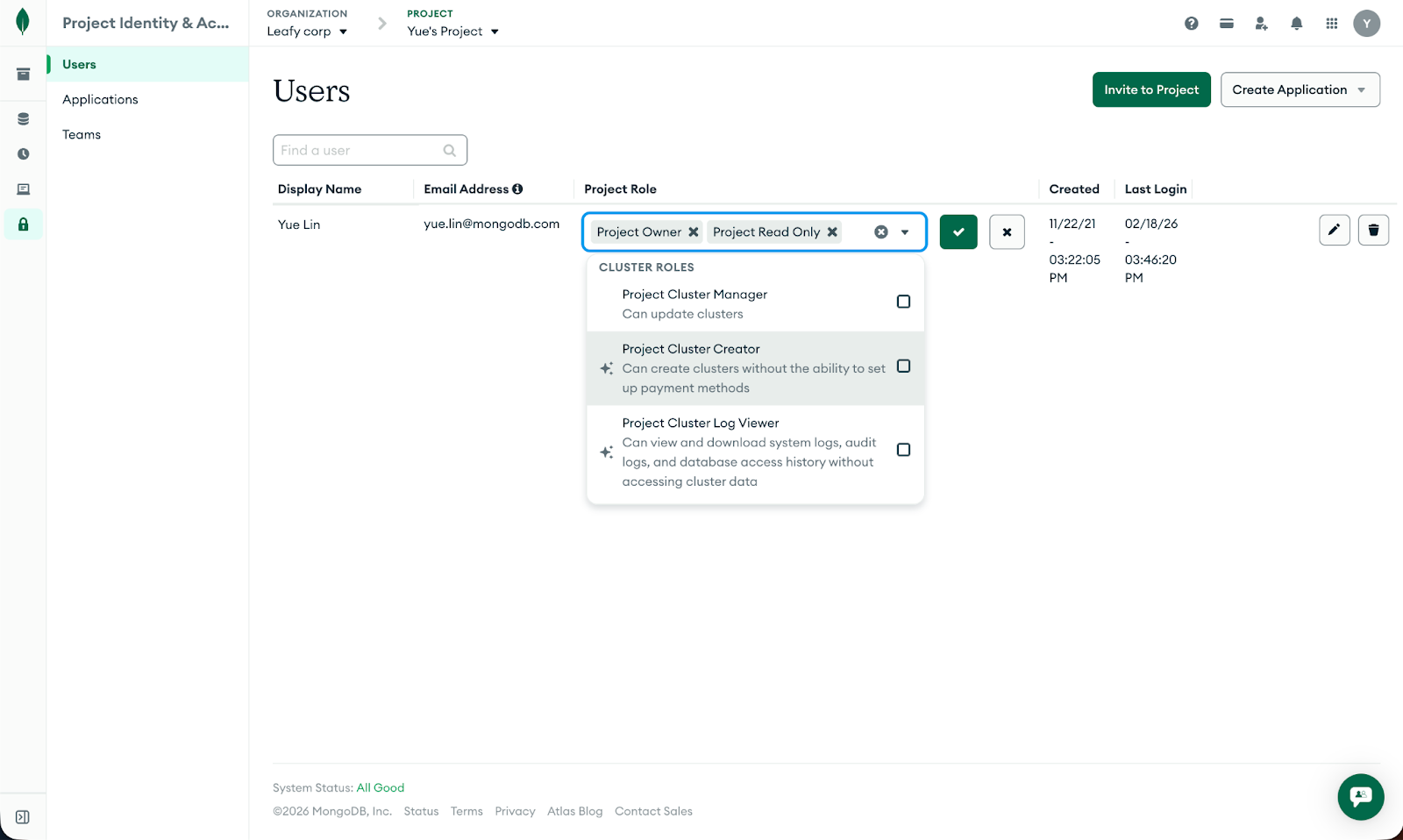
Task: Check the Project Cluster Creator checkbox
Action: (903, 367)
